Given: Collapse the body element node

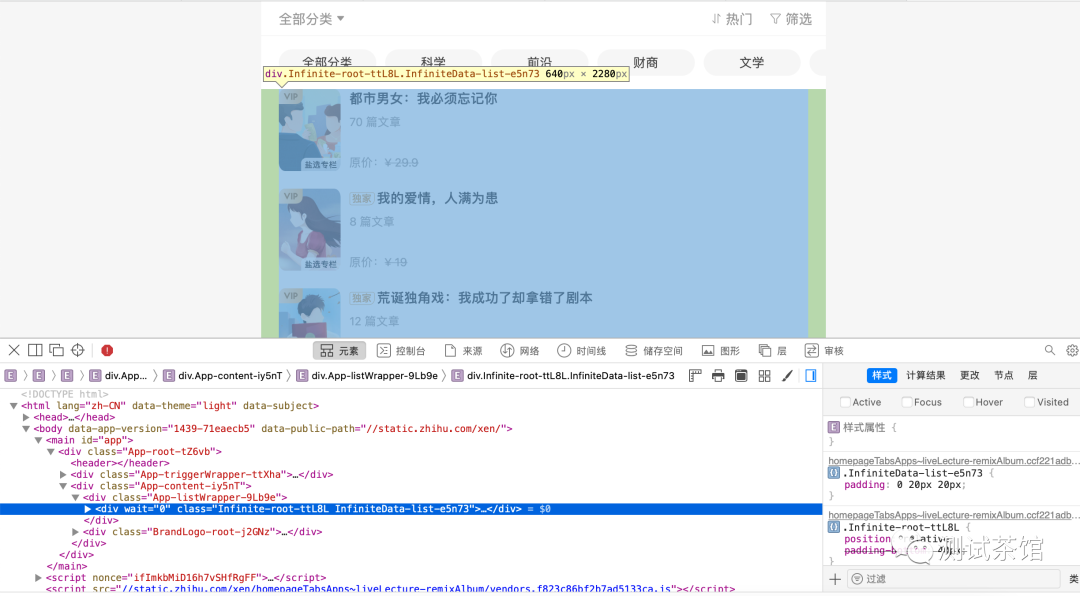Looking at the screenshot, I should pos(26,429).
